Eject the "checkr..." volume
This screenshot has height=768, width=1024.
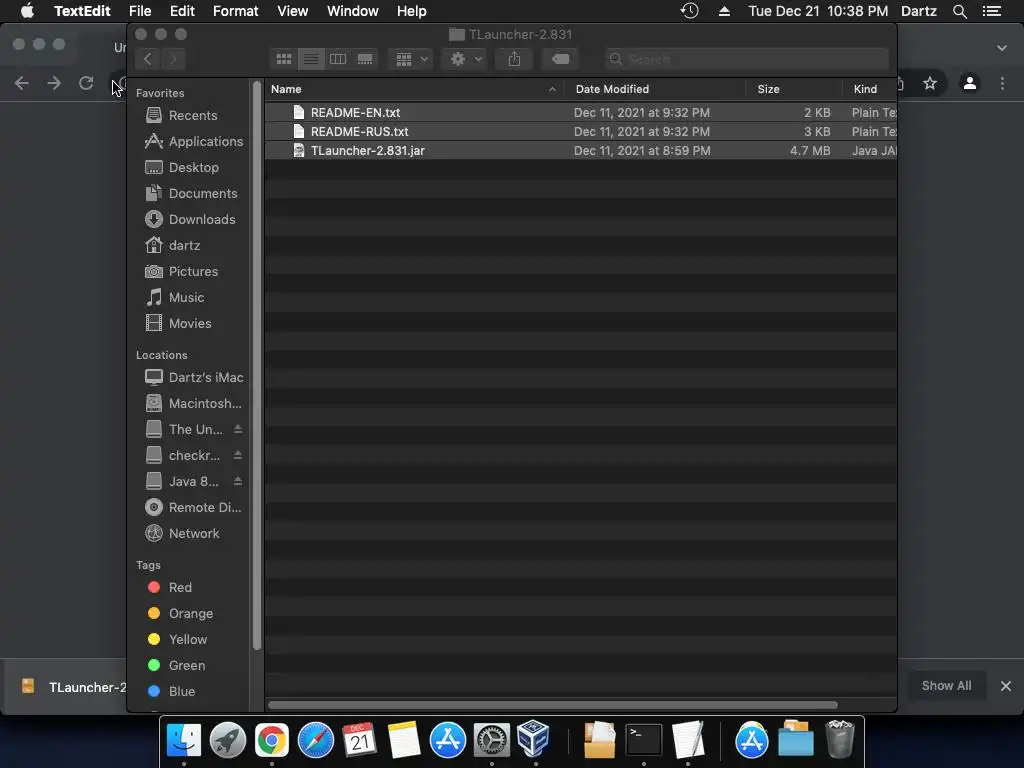coord(238,455)
